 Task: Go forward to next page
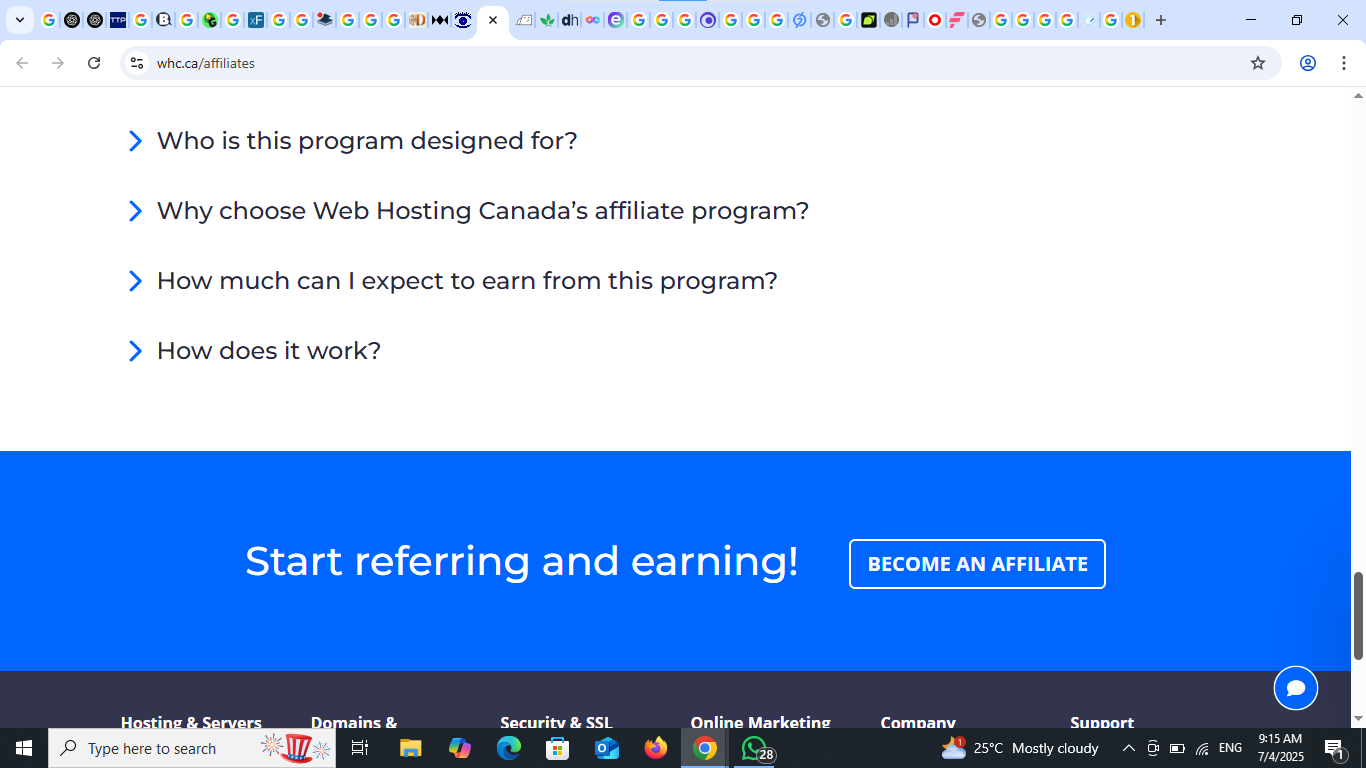58,63
